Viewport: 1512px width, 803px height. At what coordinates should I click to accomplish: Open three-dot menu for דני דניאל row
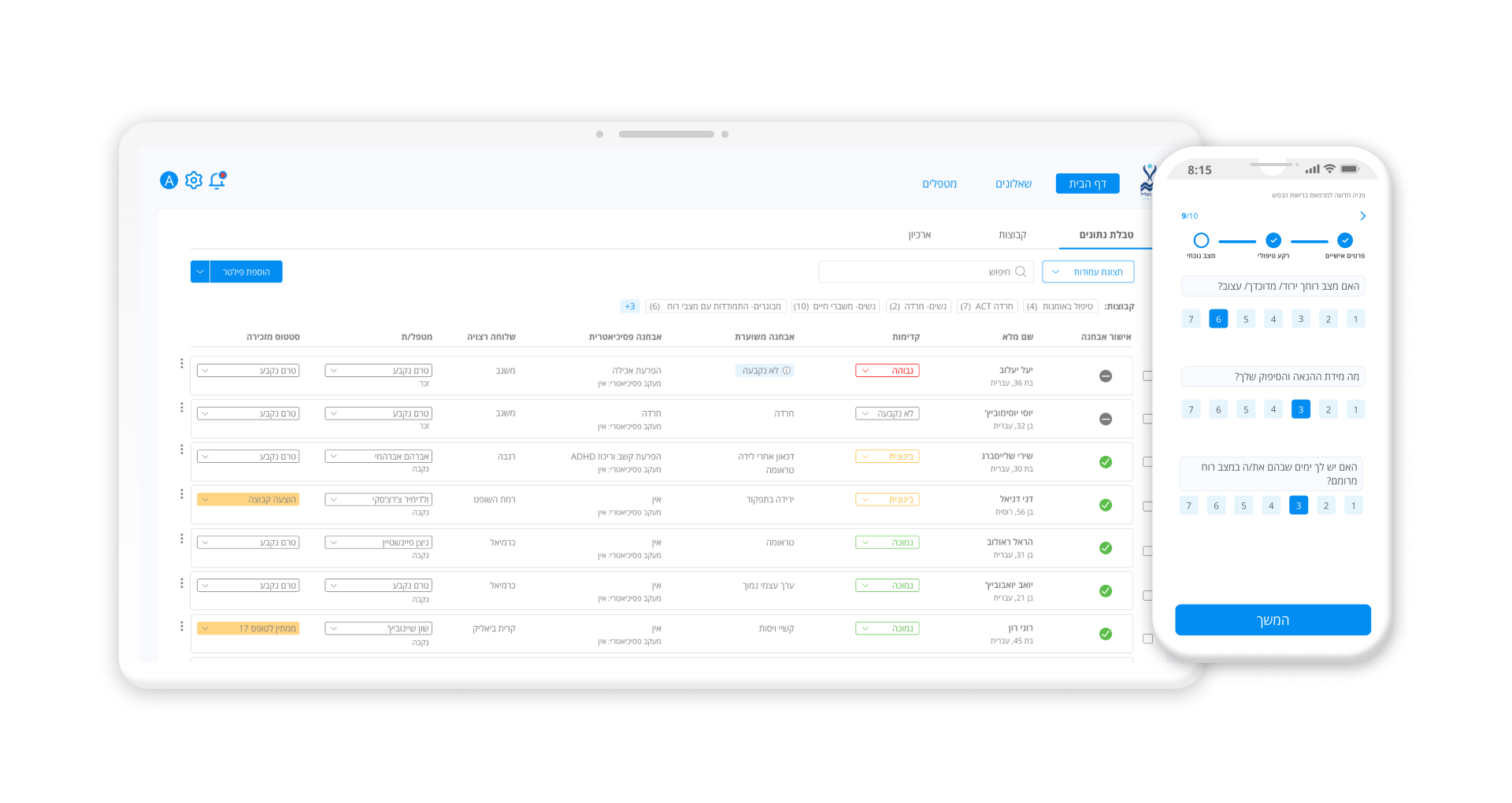tap(181, 494)
